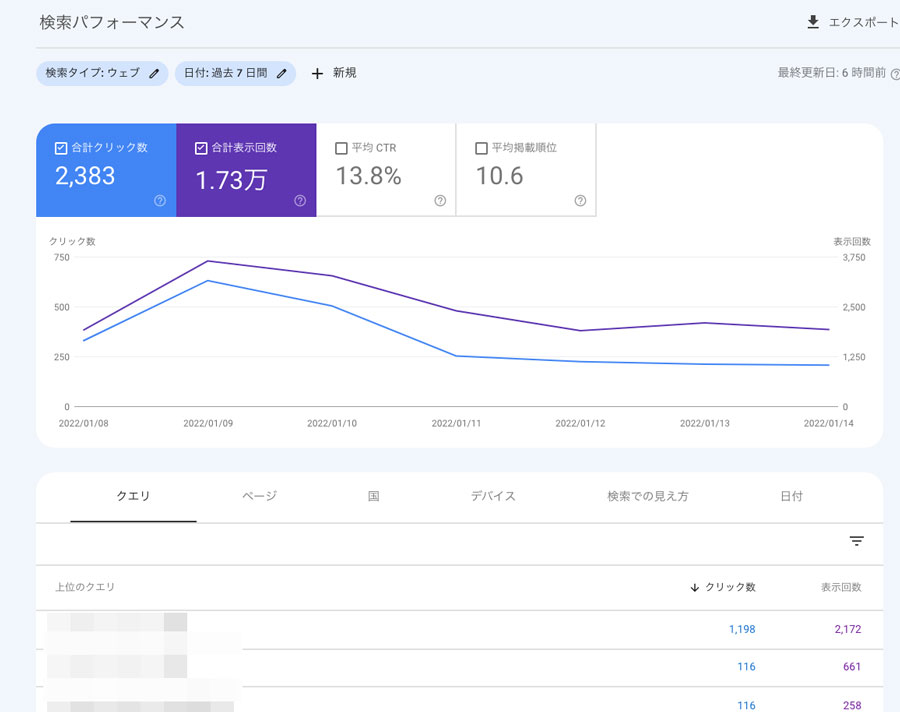Switch to the ページ tab

pyautogui.click(x=259, y=496)
